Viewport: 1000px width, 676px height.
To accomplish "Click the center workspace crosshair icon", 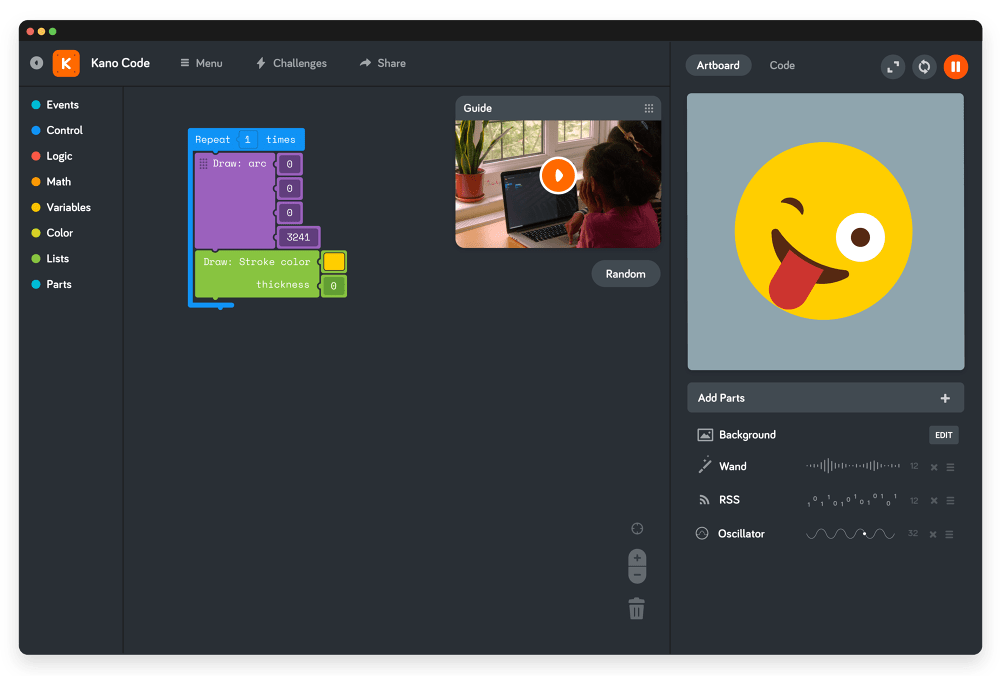I will [637, 529].
